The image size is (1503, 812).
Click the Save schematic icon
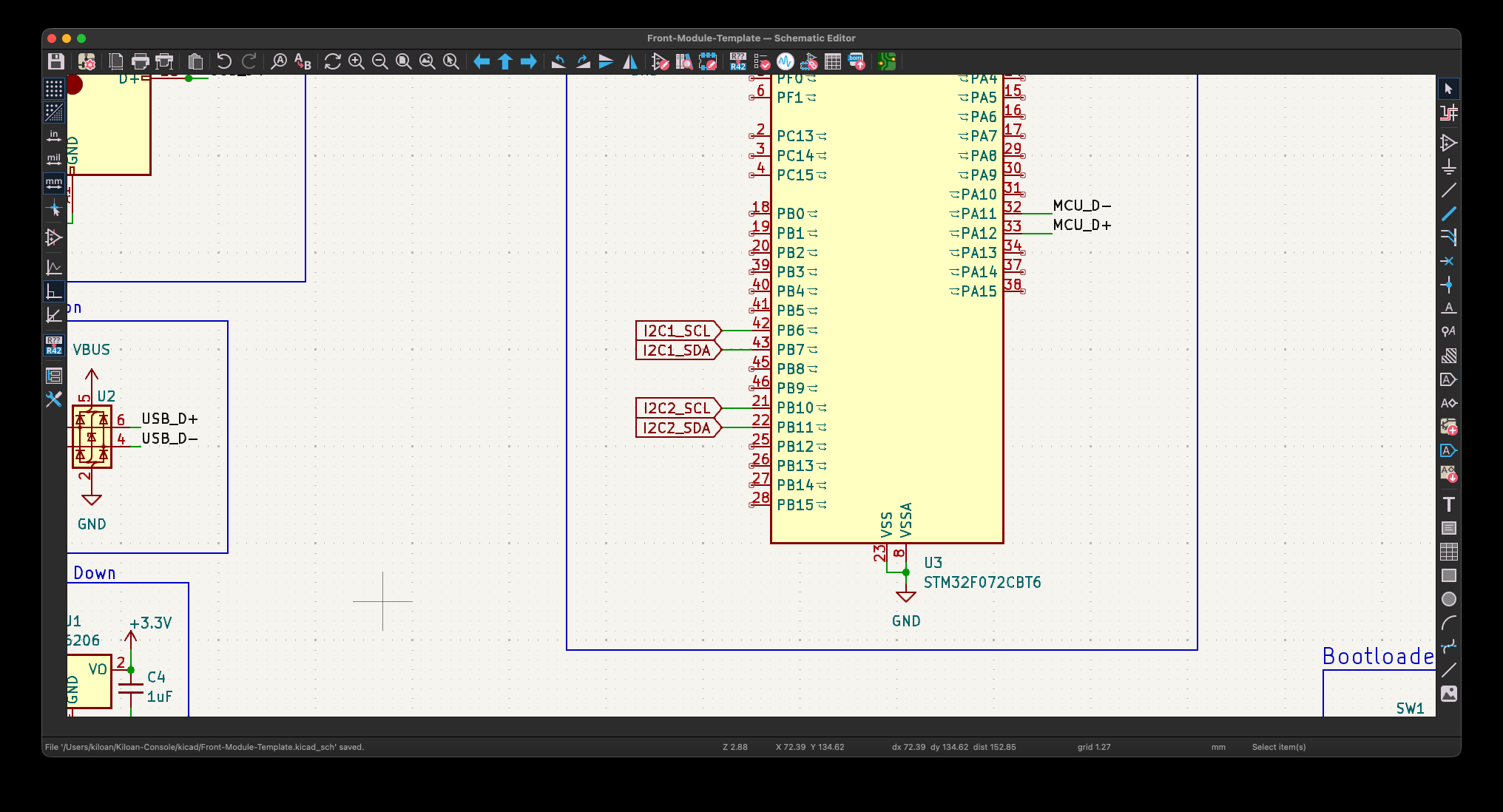(55, 61)
